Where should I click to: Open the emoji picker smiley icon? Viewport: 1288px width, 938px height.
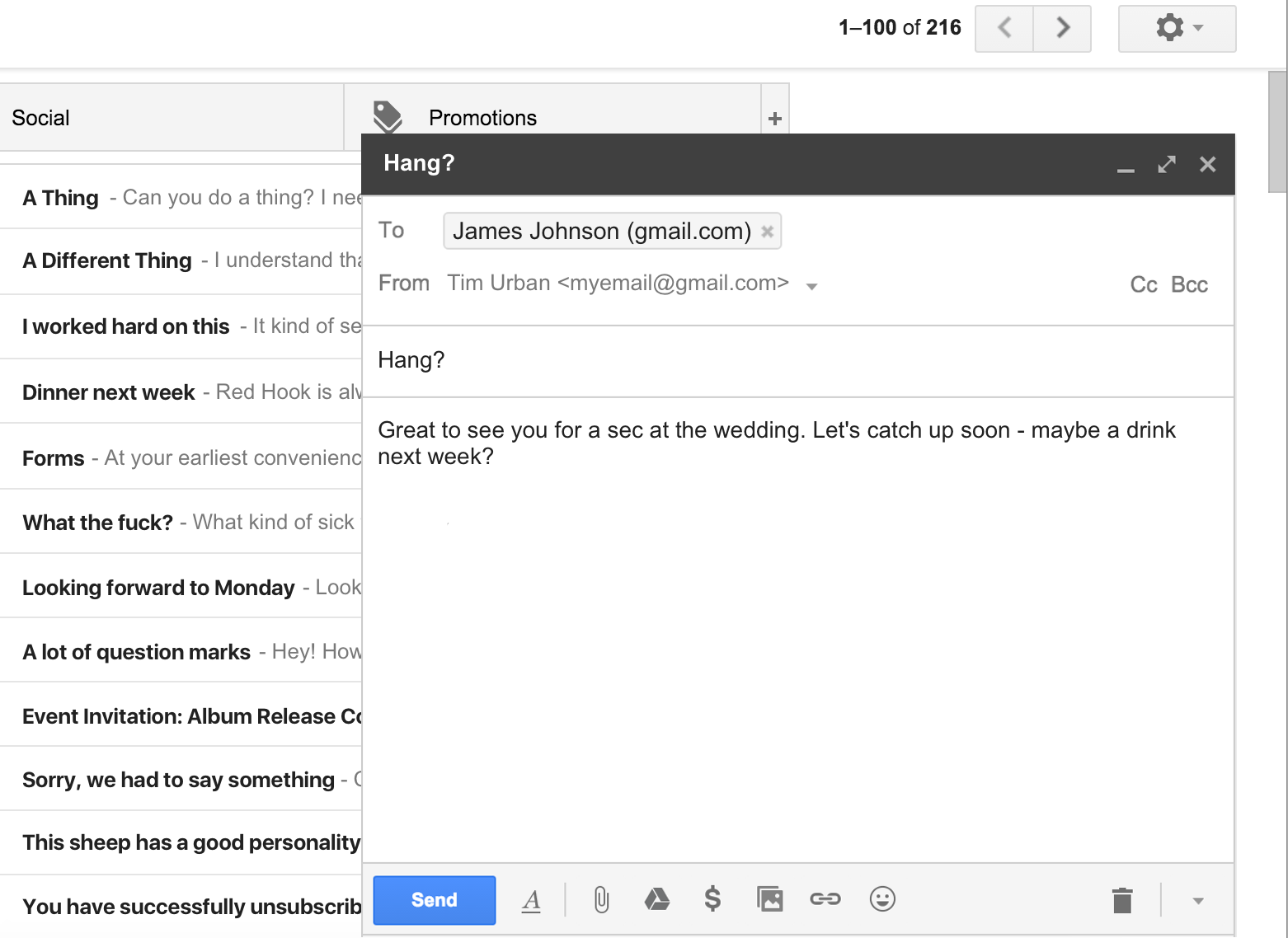click(882, 898)
